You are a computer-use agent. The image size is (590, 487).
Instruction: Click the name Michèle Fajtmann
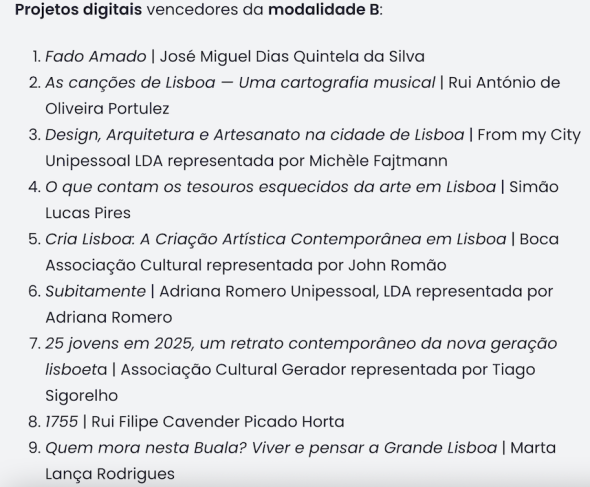click(379, 161)
